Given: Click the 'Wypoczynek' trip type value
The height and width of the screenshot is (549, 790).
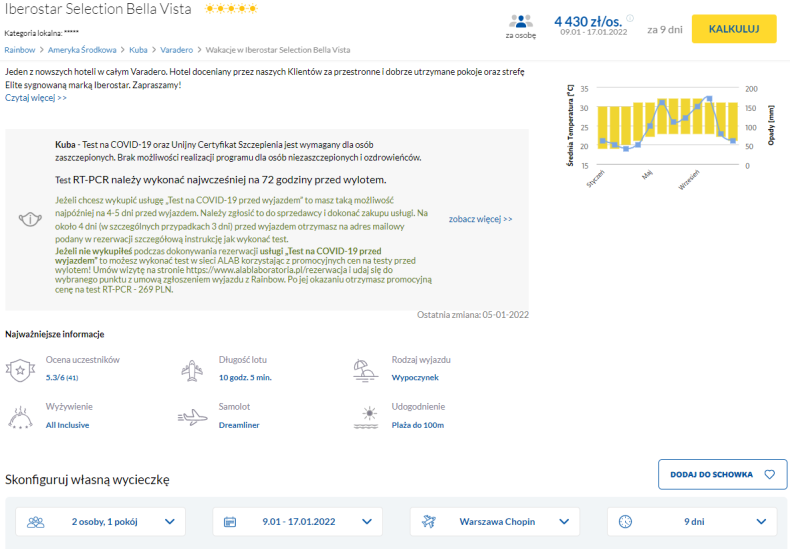Looking at the screenshot, I should tap(415, 377).
